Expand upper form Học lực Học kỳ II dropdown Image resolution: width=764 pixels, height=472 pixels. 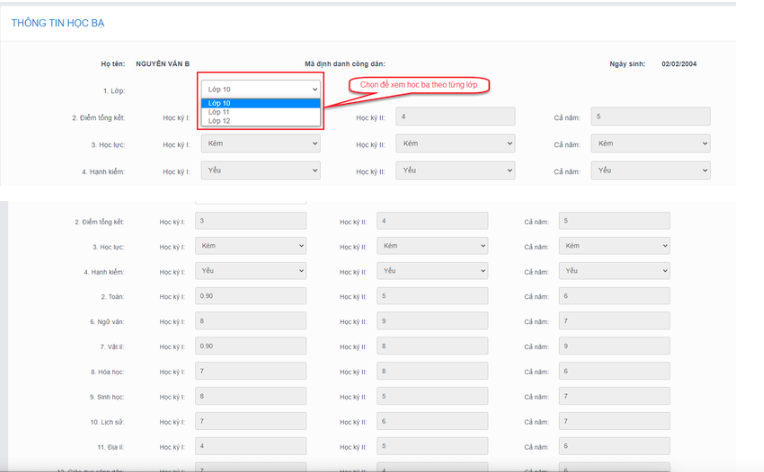pos(455,144)
